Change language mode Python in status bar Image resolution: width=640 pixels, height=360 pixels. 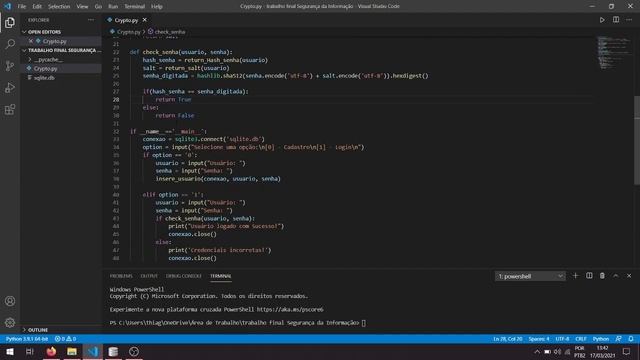point(600,339)
